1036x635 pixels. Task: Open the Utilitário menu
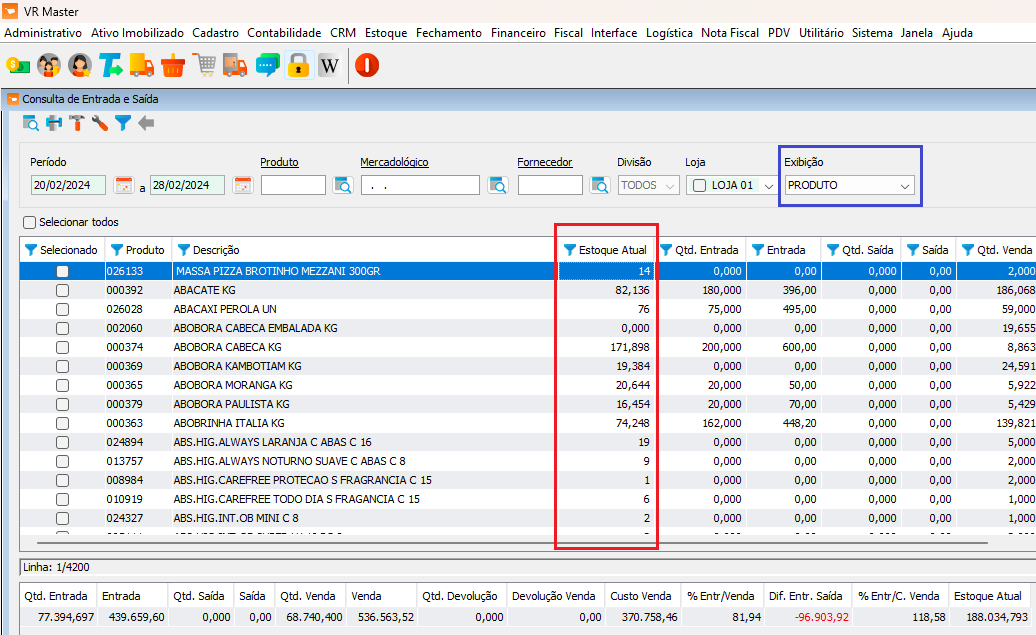click(821, 32)
